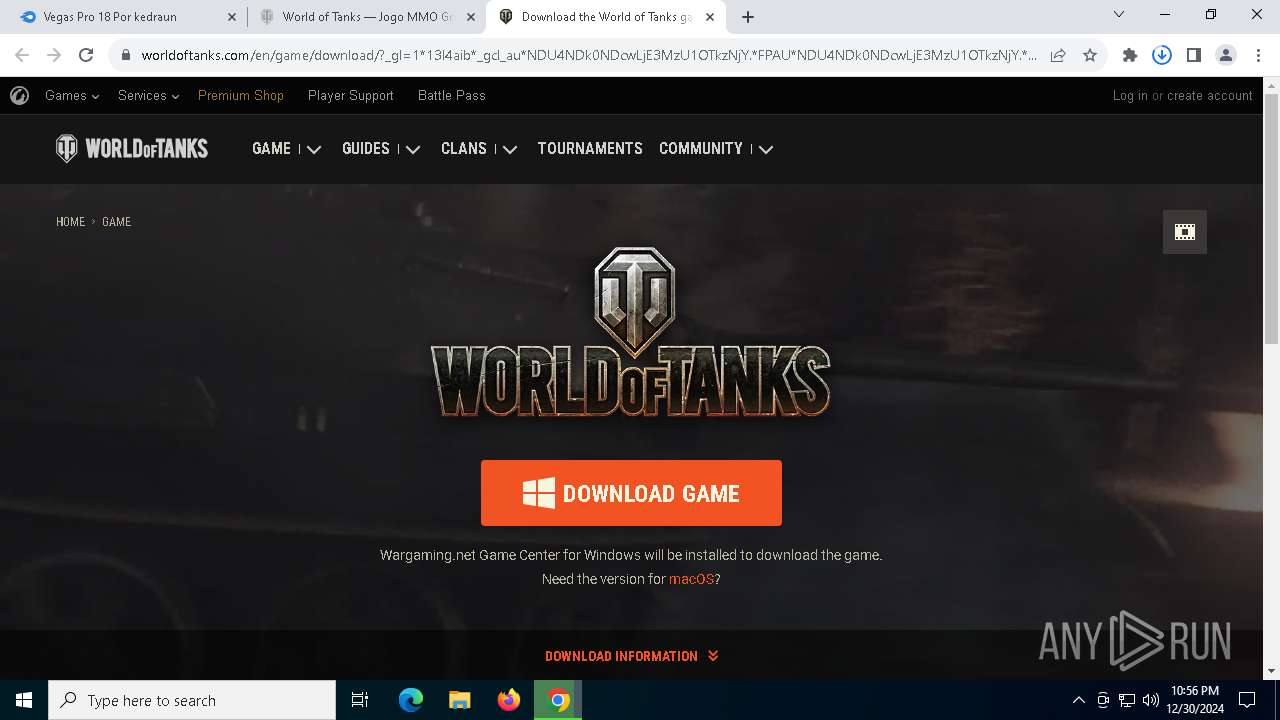Screen dimensions: 1280x720
Task: Open the CLANS navigation item
Action: click(x=464, y=149)
